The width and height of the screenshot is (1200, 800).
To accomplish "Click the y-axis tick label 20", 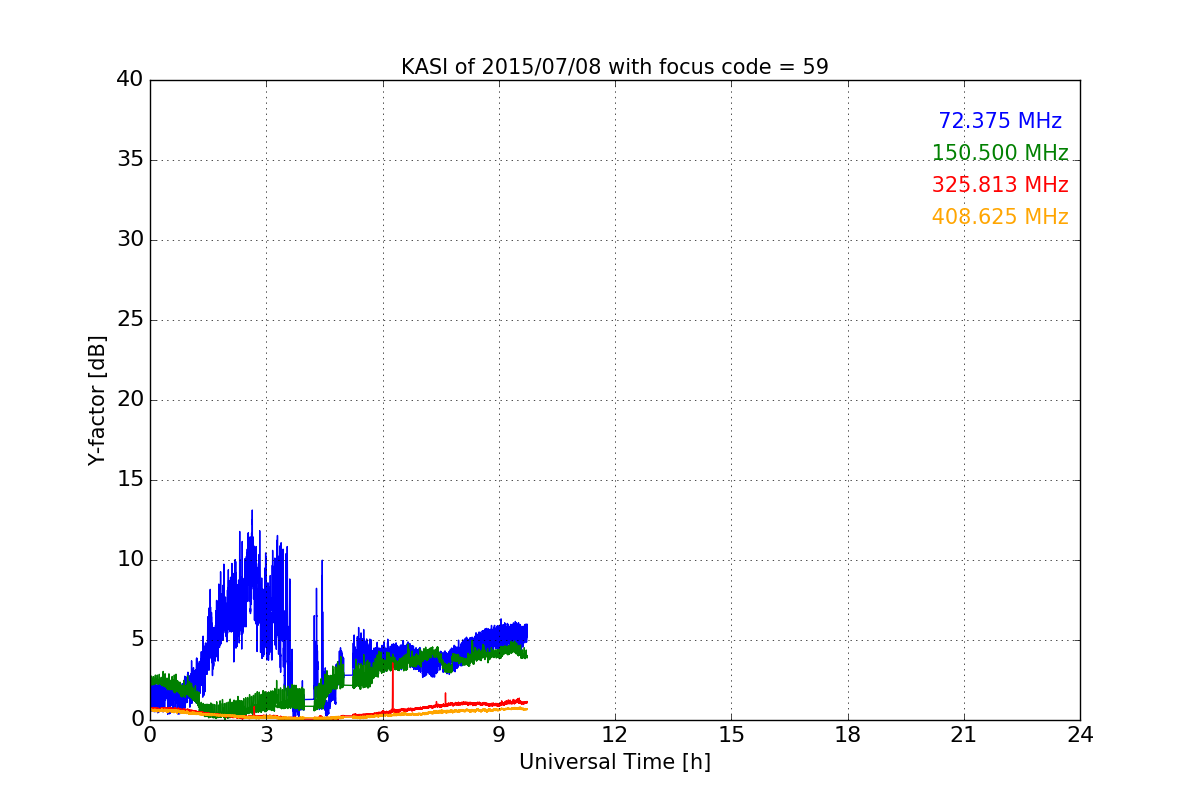I will point(130,400).
